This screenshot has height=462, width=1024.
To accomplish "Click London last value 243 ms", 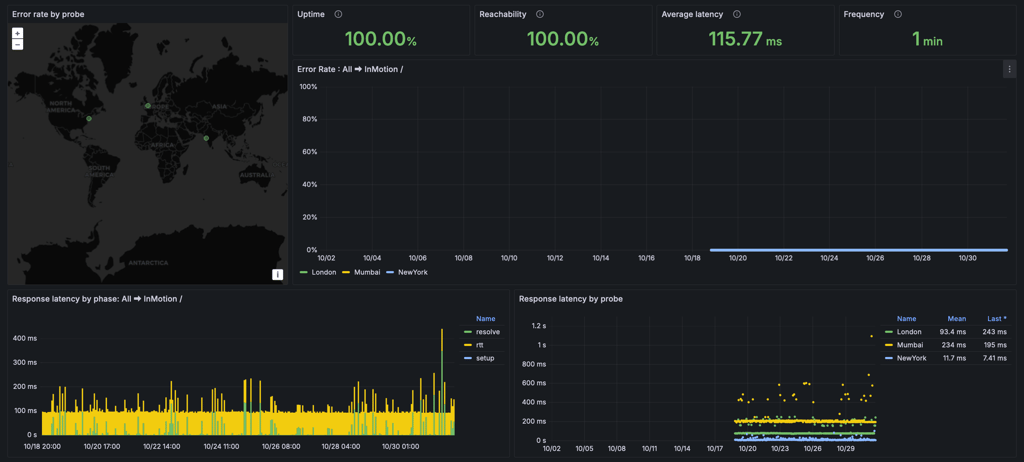I will [995, 332].
